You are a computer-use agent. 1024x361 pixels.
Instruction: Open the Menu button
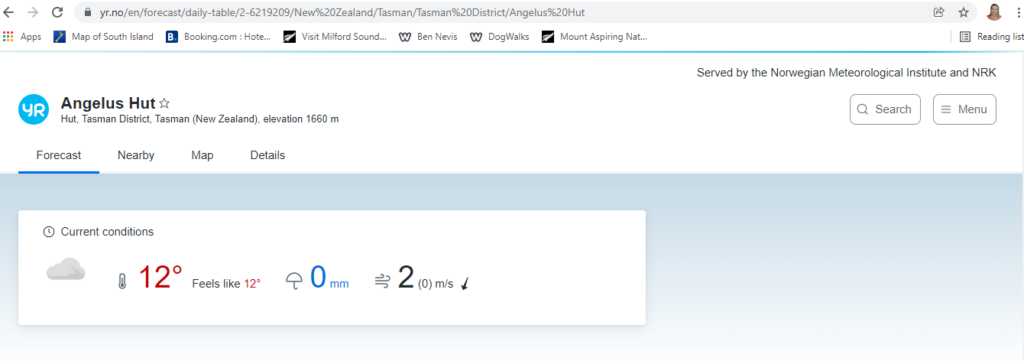(x=965, y=109)
